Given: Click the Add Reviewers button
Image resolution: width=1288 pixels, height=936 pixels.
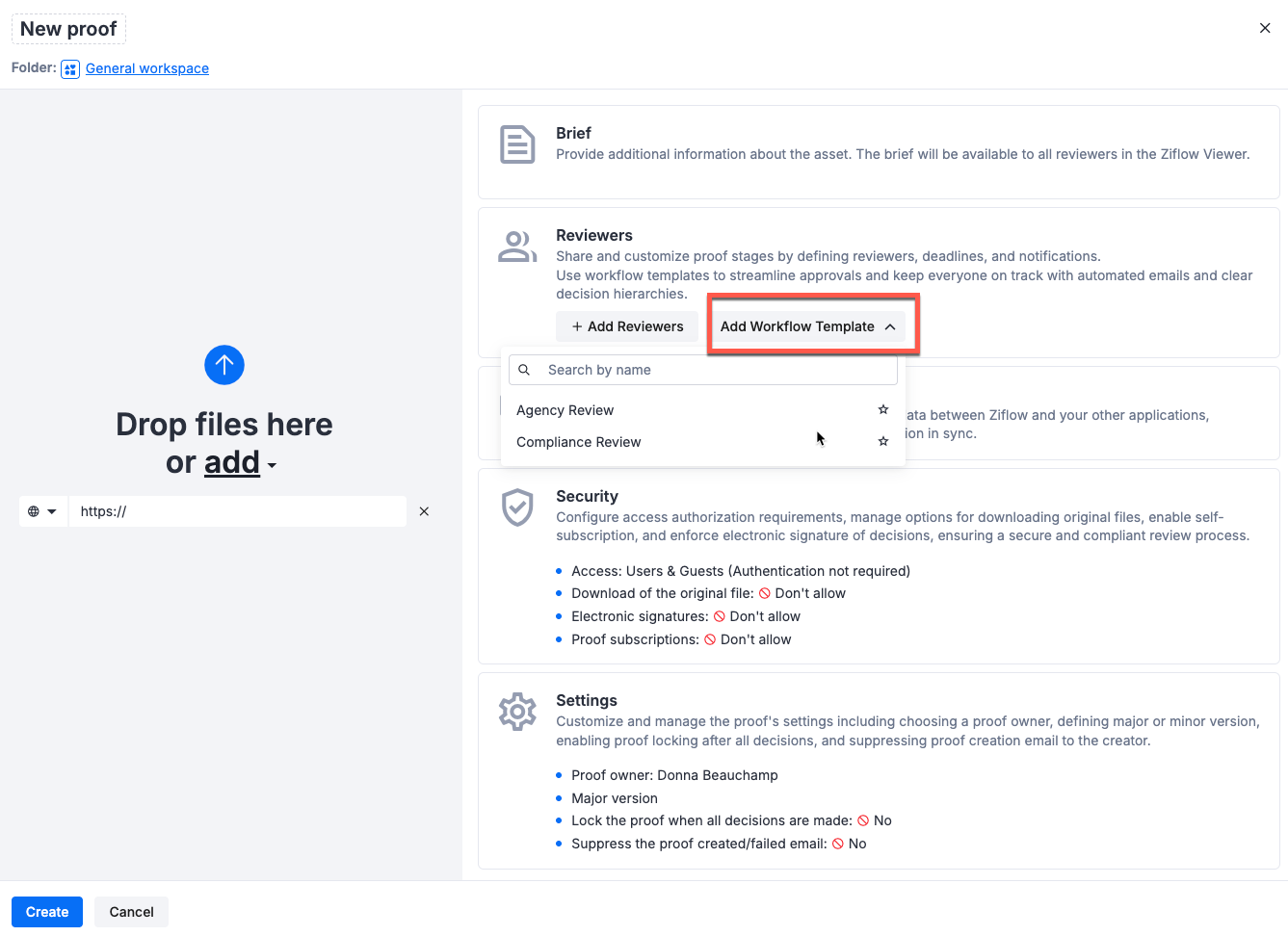Looking at the screenshot, I should click(627, 326).
